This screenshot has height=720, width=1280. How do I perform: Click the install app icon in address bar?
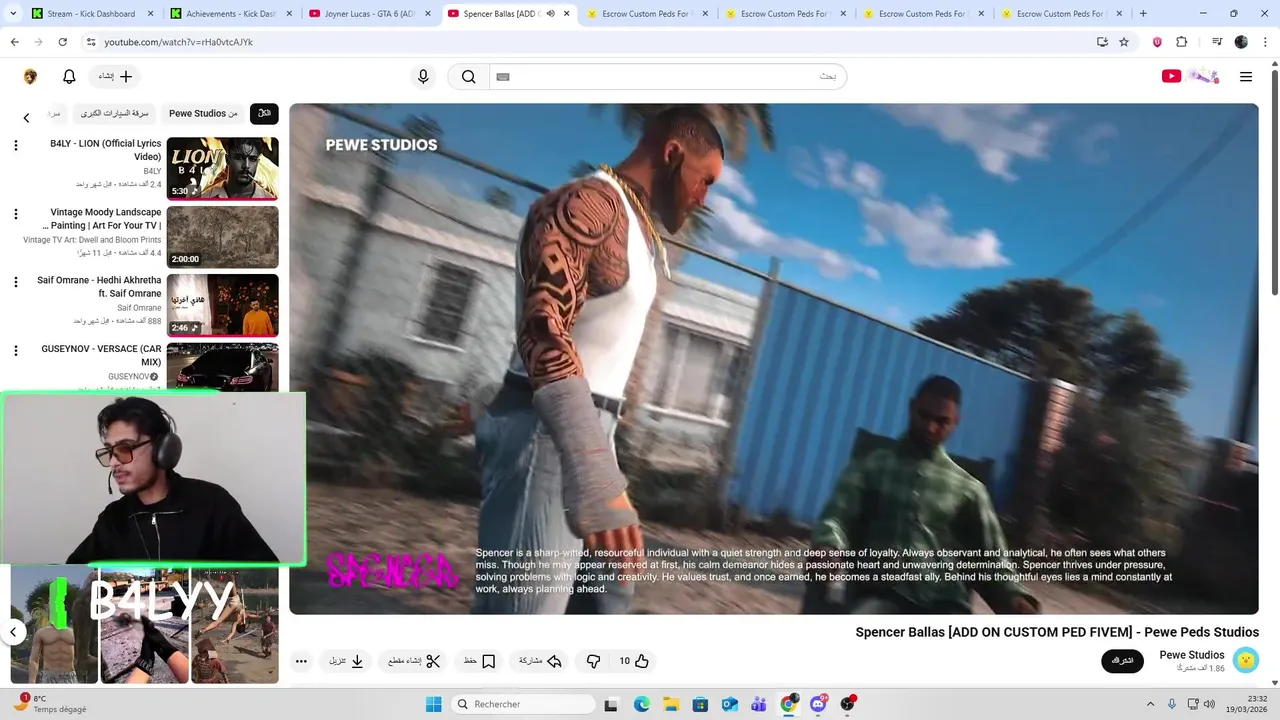point(1102,42)
